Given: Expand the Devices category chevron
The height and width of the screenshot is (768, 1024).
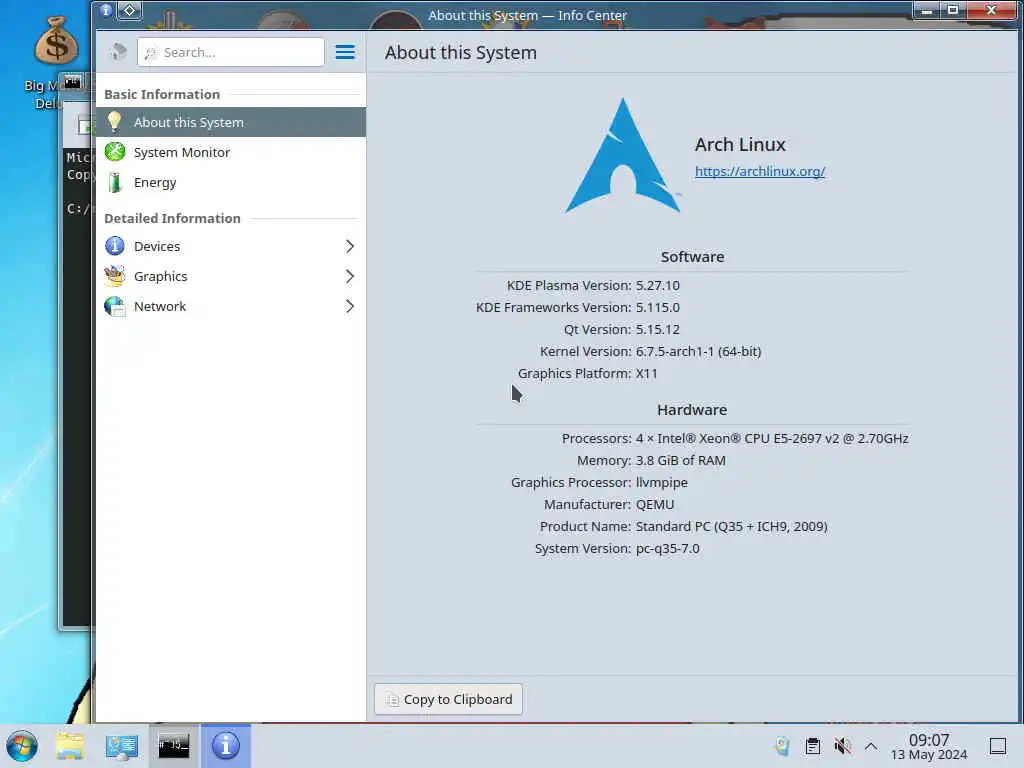Looking at the screenshot, I should (x=349, y=246).
